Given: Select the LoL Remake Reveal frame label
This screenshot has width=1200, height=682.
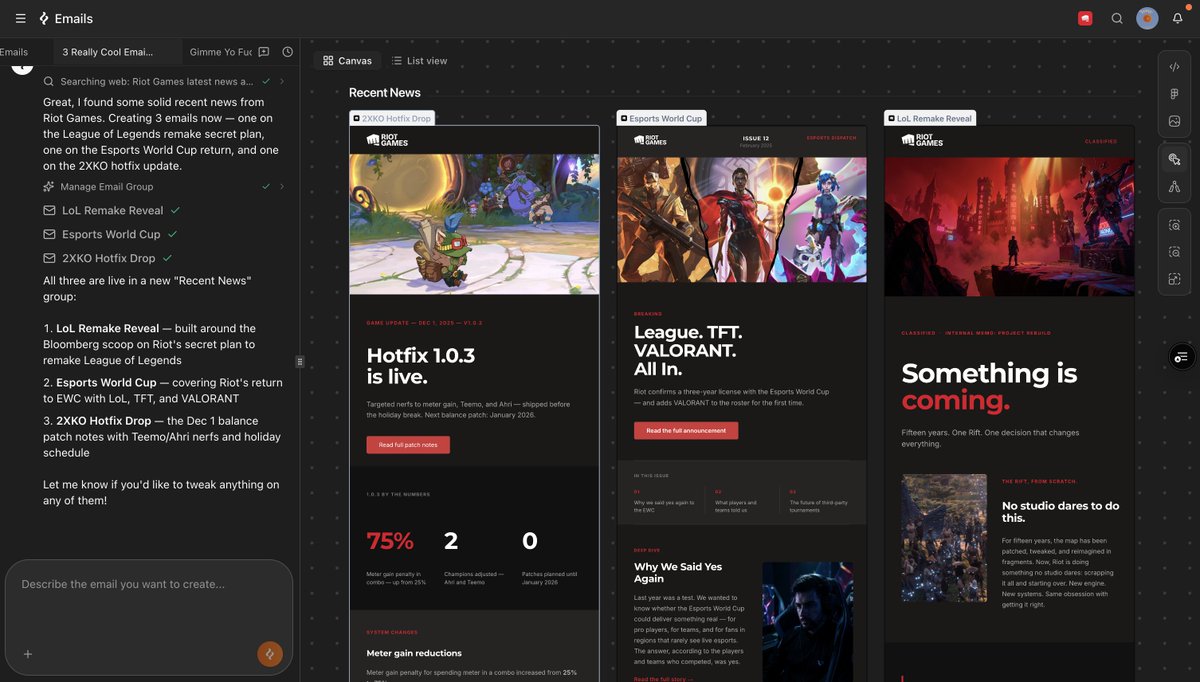Looking at the screenshot, I should 930,118.
